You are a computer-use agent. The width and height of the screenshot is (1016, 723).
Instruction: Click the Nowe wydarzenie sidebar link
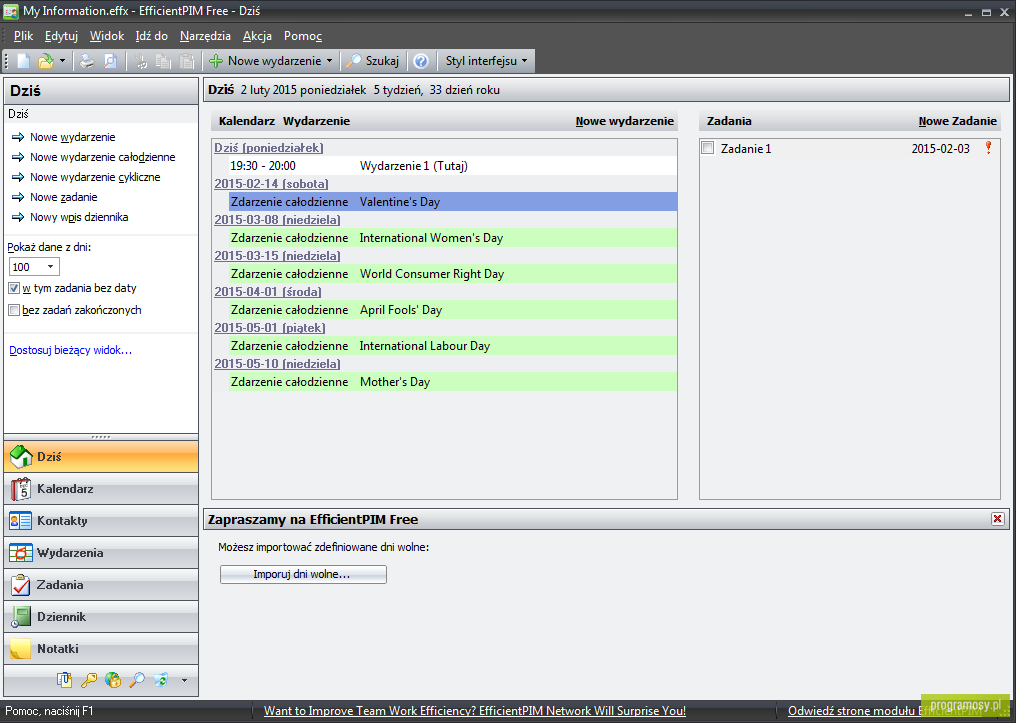click(73, 137)
